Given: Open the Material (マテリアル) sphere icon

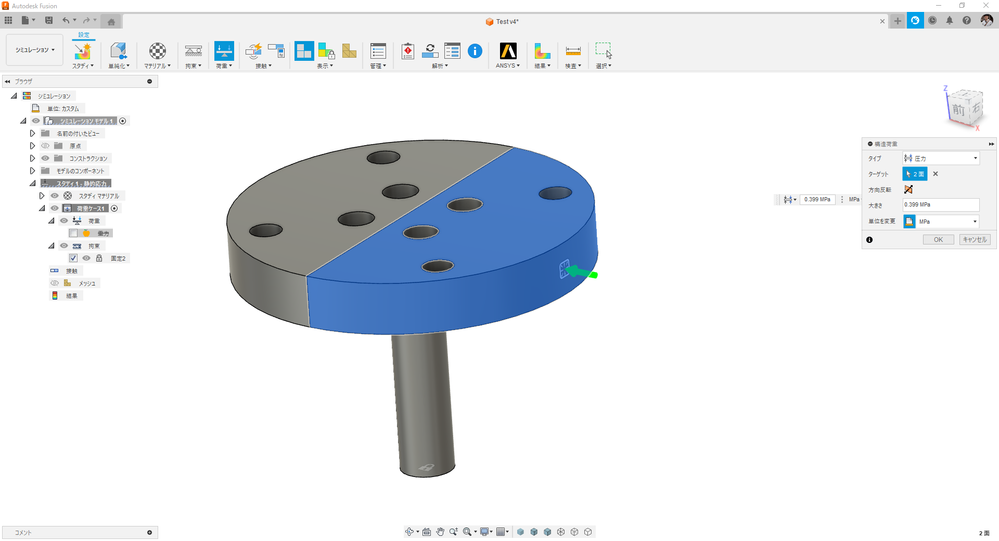Looking at the screenshot, I should coord(157,51).
